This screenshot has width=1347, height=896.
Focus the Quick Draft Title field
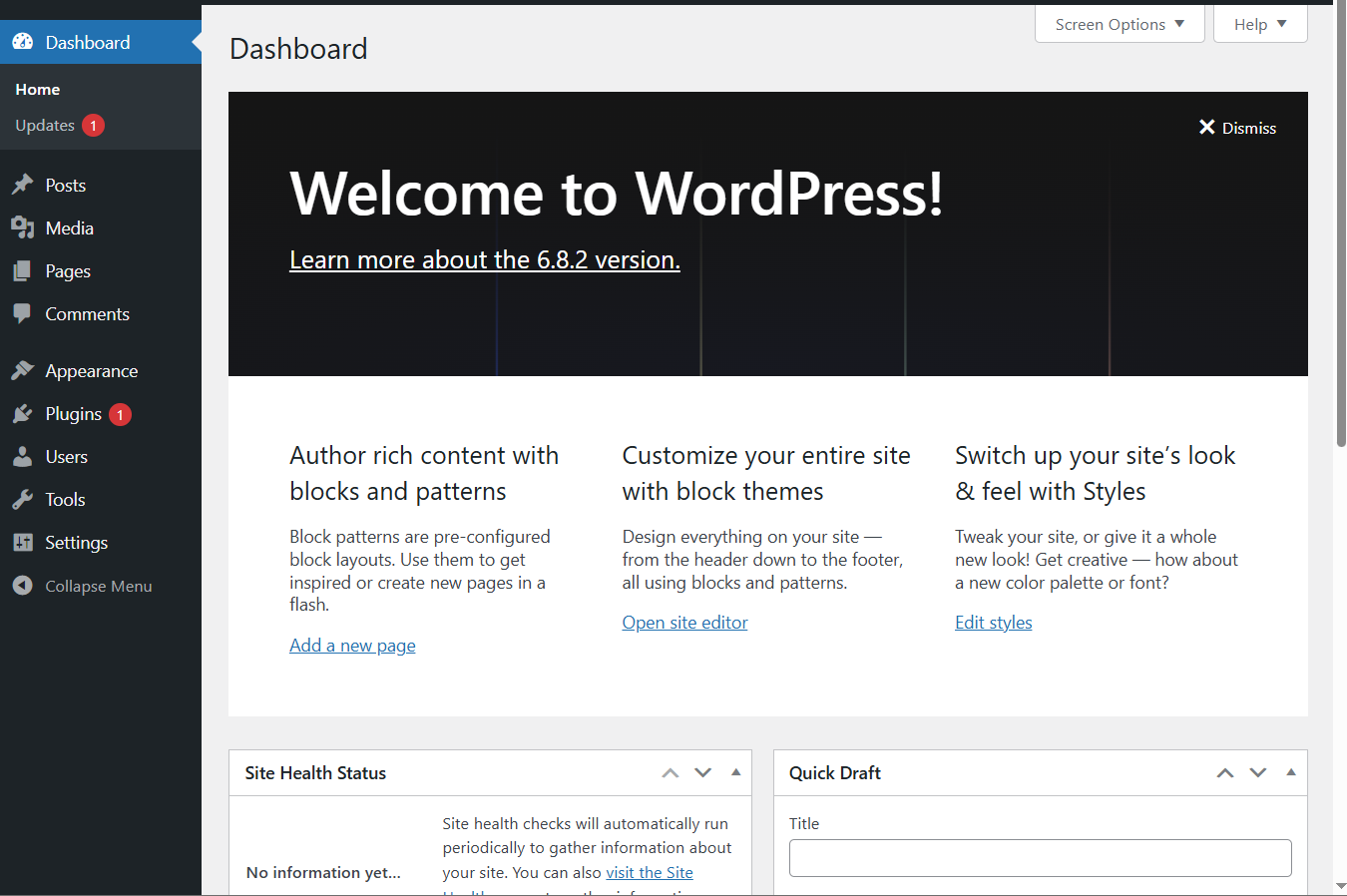point(1040,858)
